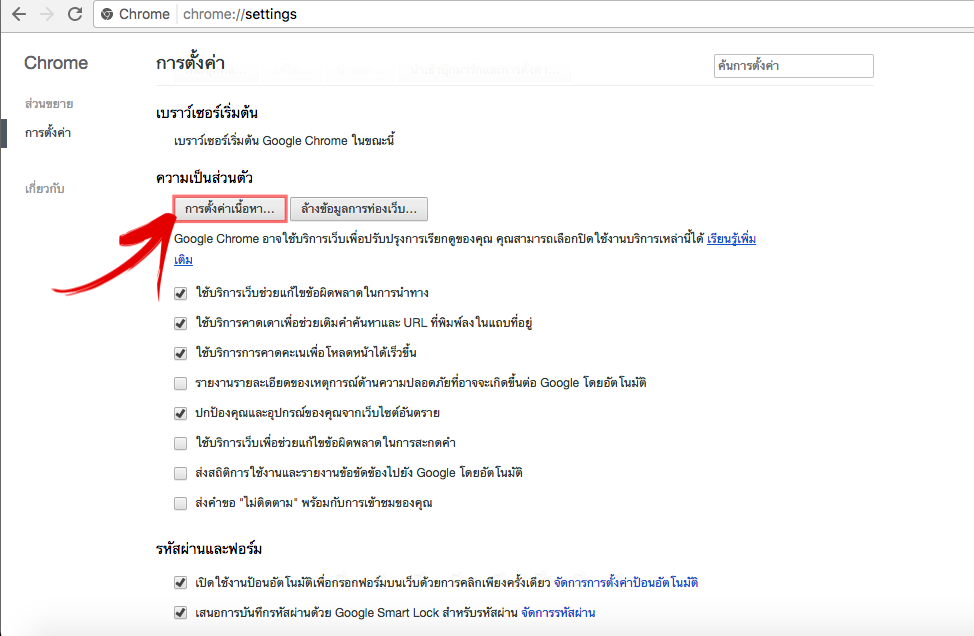Open the การตั้งค่าเนื้อหา... content settings button
Viewport: 974px width, 636px height.
[x=230, y=209]
